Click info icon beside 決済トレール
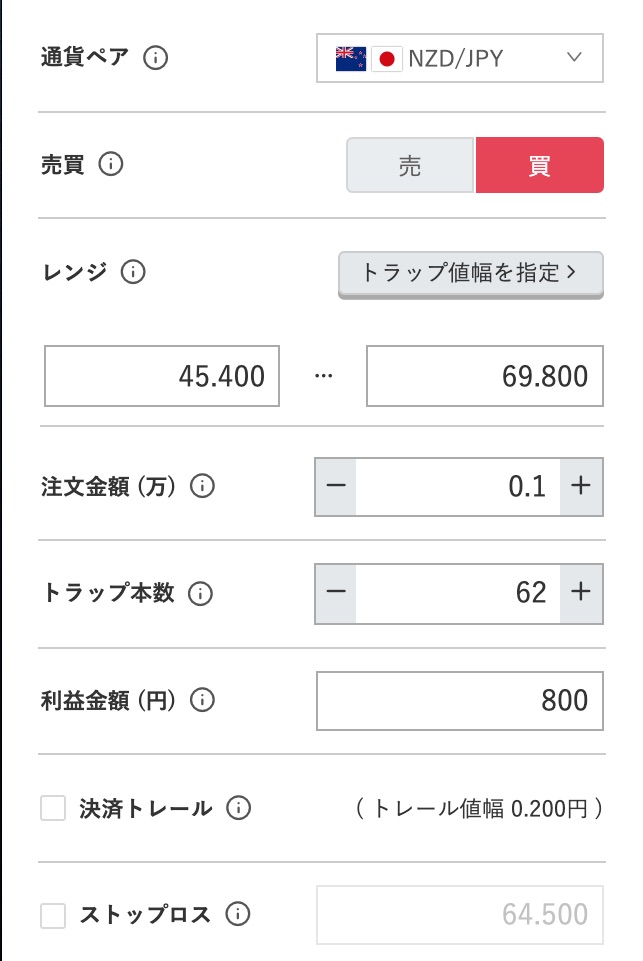Image resolution: width=643 pixels, height=961 pixels. click(x=238, y=808)
